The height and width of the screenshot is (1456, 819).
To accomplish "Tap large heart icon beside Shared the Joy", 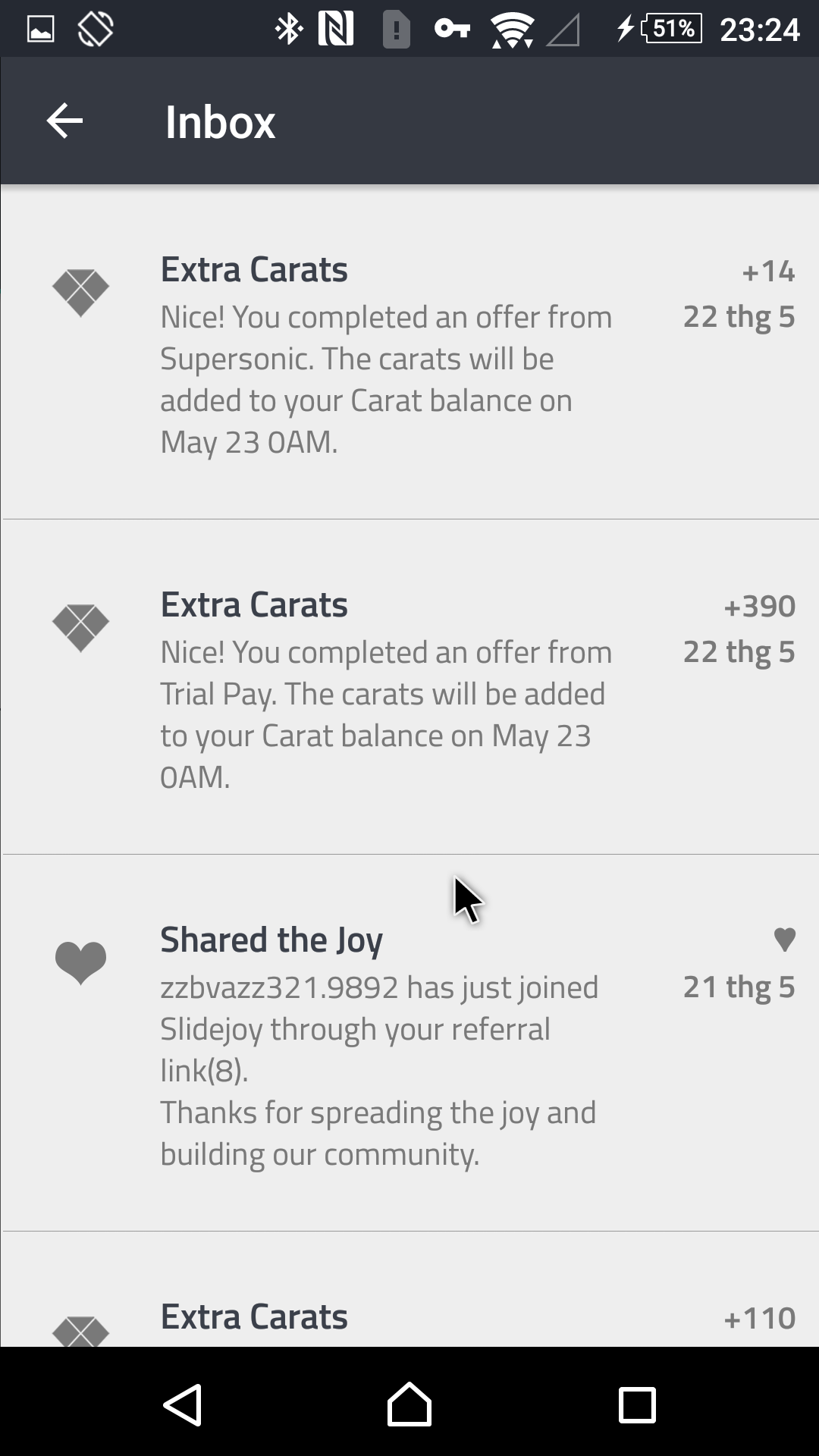I will click(x=80, y=962).
